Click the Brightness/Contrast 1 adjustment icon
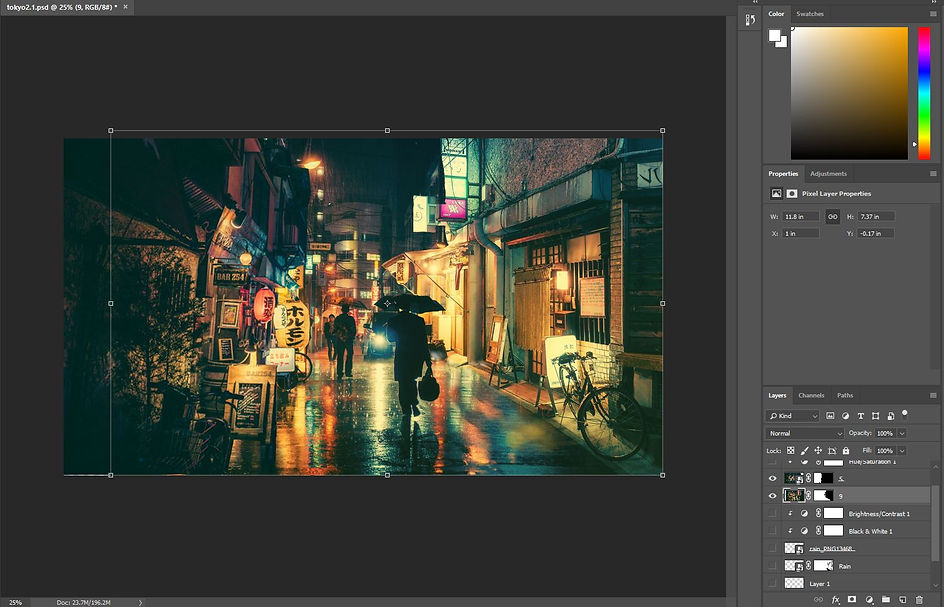Screen dimensions: 944x607 point(804,514)
